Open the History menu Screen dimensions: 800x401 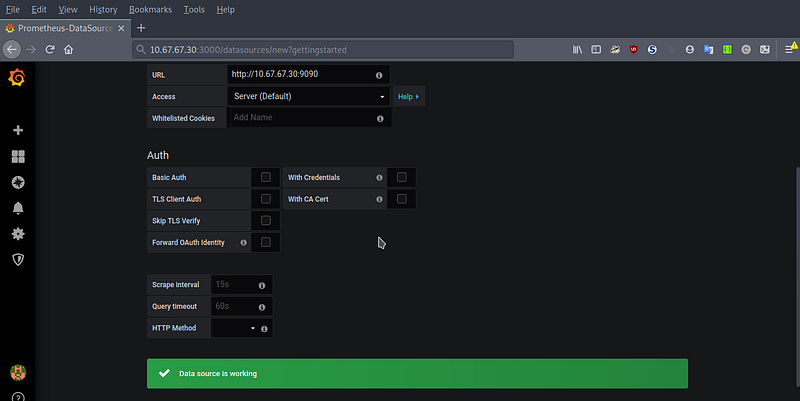point(103,10)
